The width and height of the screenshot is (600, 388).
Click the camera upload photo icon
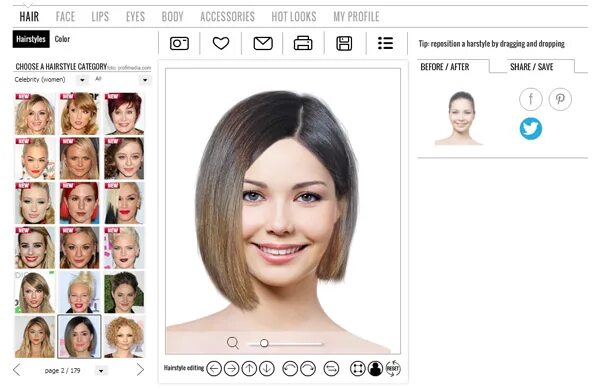click(x=179, y=43)
